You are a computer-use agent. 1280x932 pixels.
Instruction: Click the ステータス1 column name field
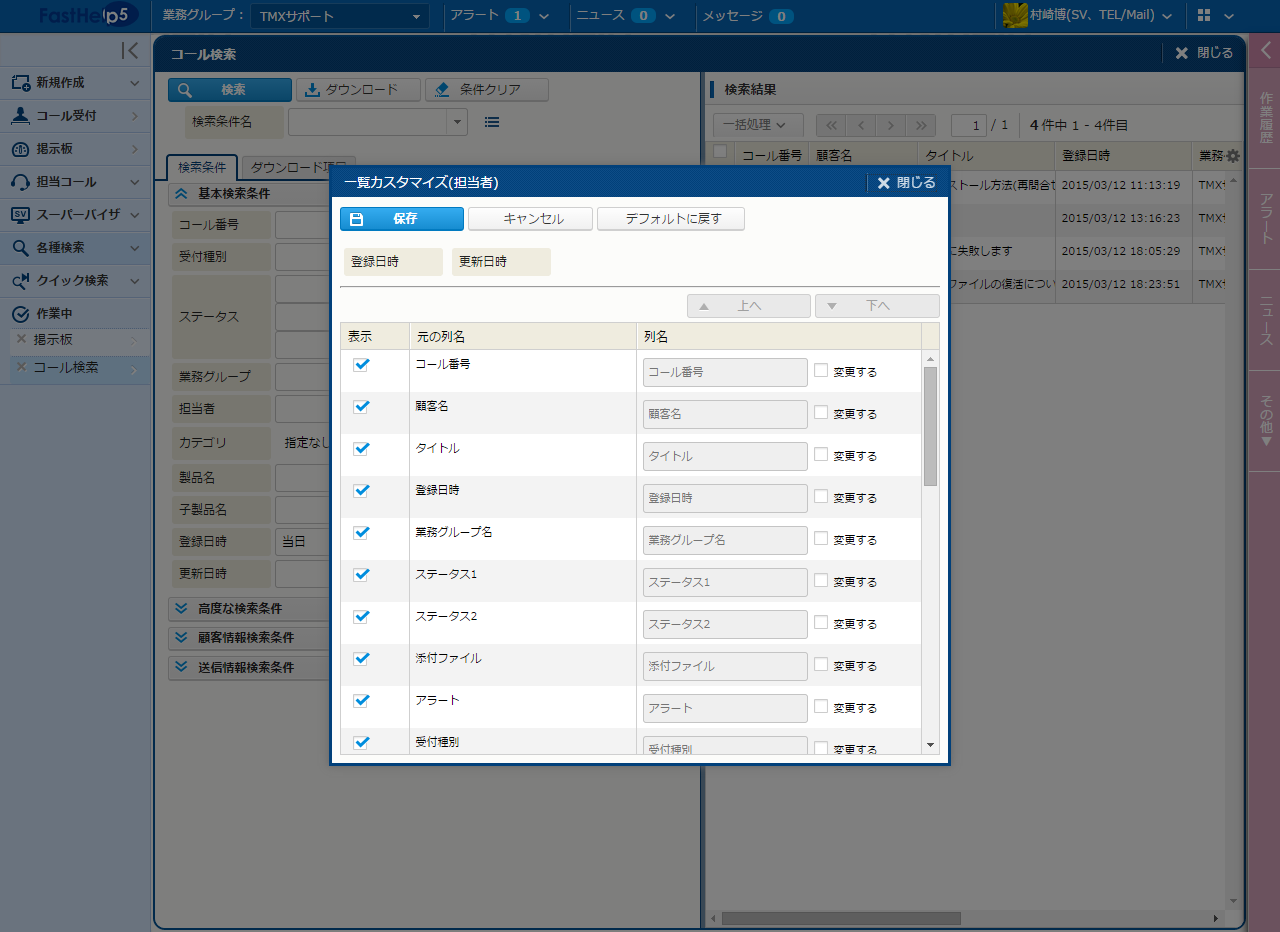coord(725,582)
